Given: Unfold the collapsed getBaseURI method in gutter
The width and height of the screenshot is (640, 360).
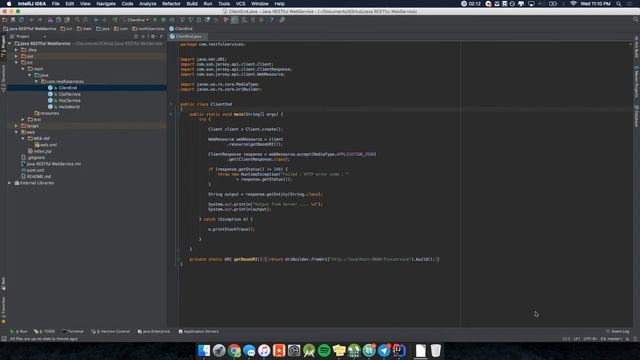Looking at the screenshot, I should click(x=178, y=259).
